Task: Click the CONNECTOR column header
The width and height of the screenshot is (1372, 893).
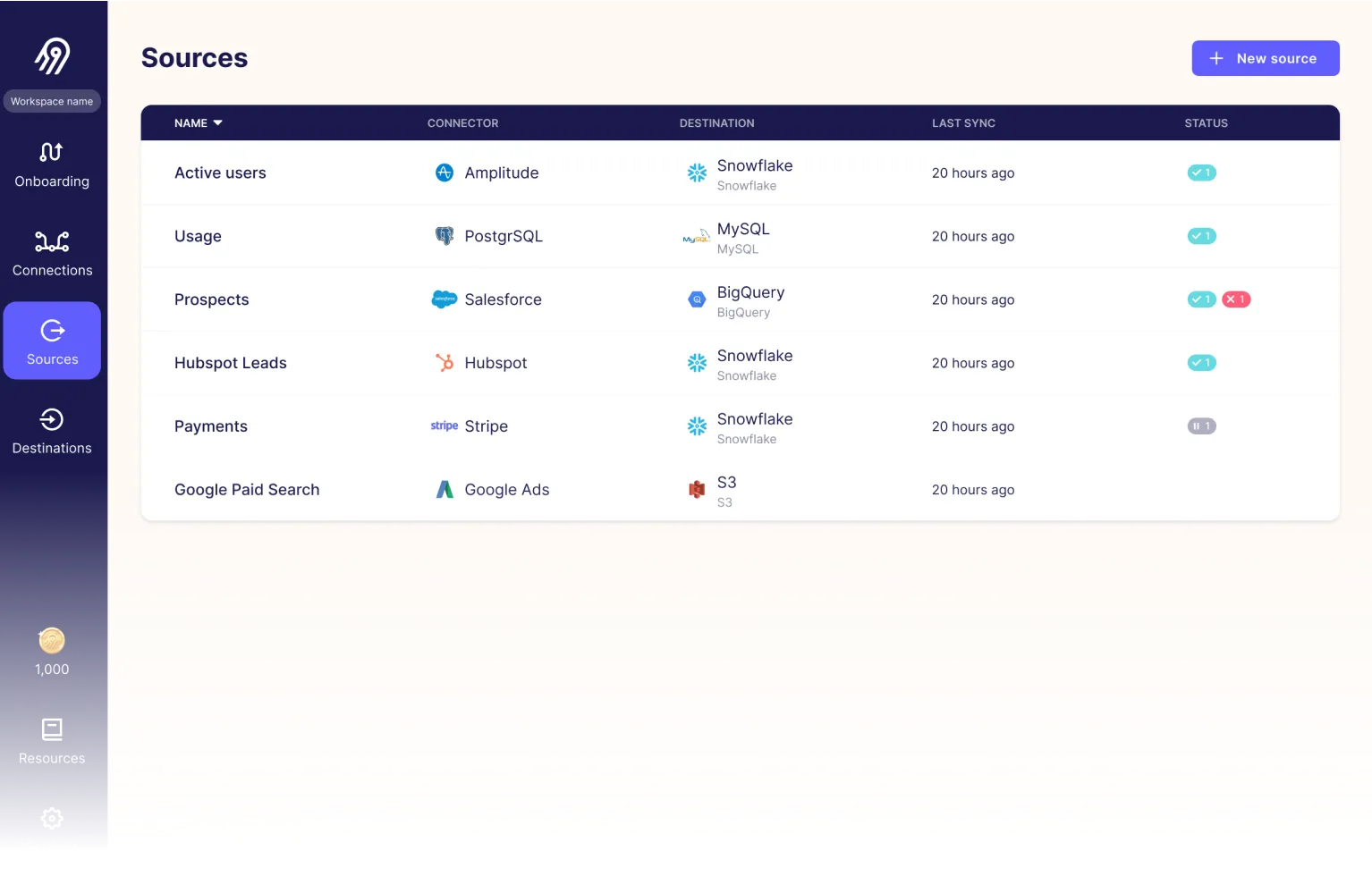Action: (462, 123)
